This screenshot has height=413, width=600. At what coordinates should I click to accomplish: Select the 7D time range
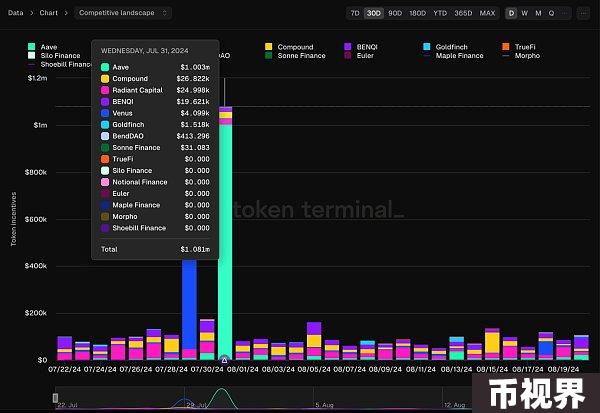pos(355,13)
